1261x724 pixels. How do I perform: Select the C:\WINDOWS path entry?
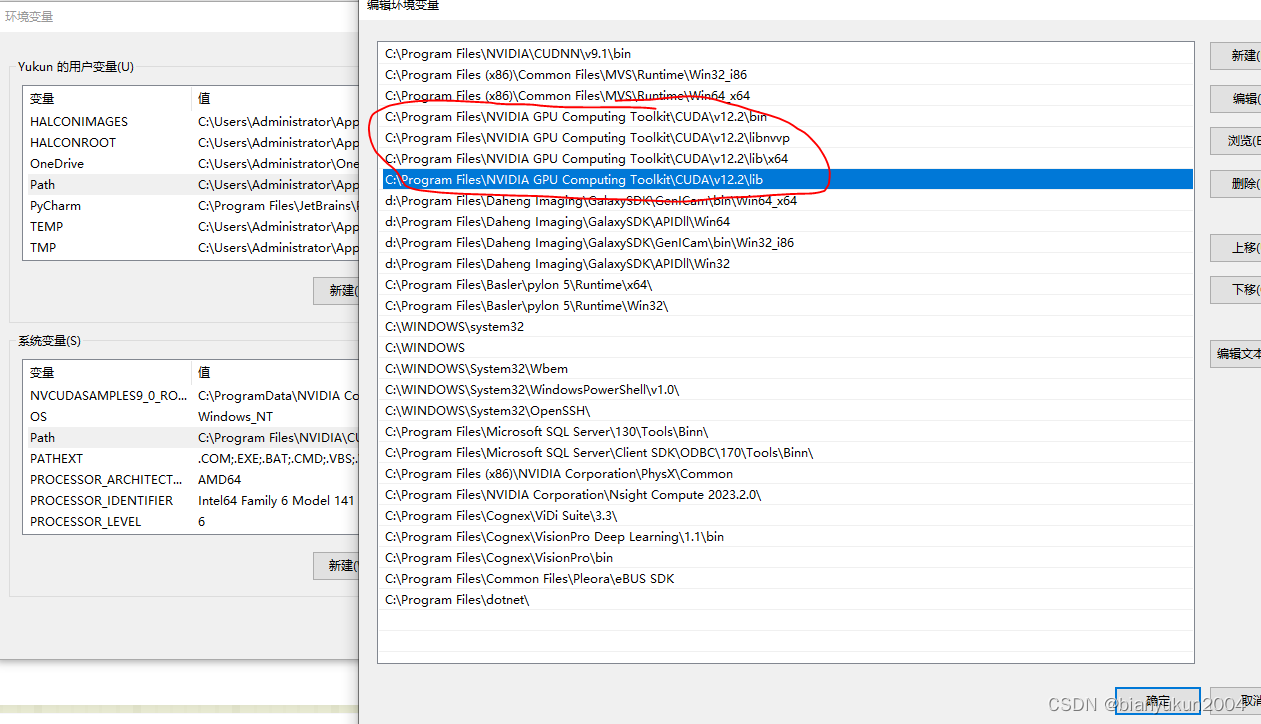pos(786,348)
